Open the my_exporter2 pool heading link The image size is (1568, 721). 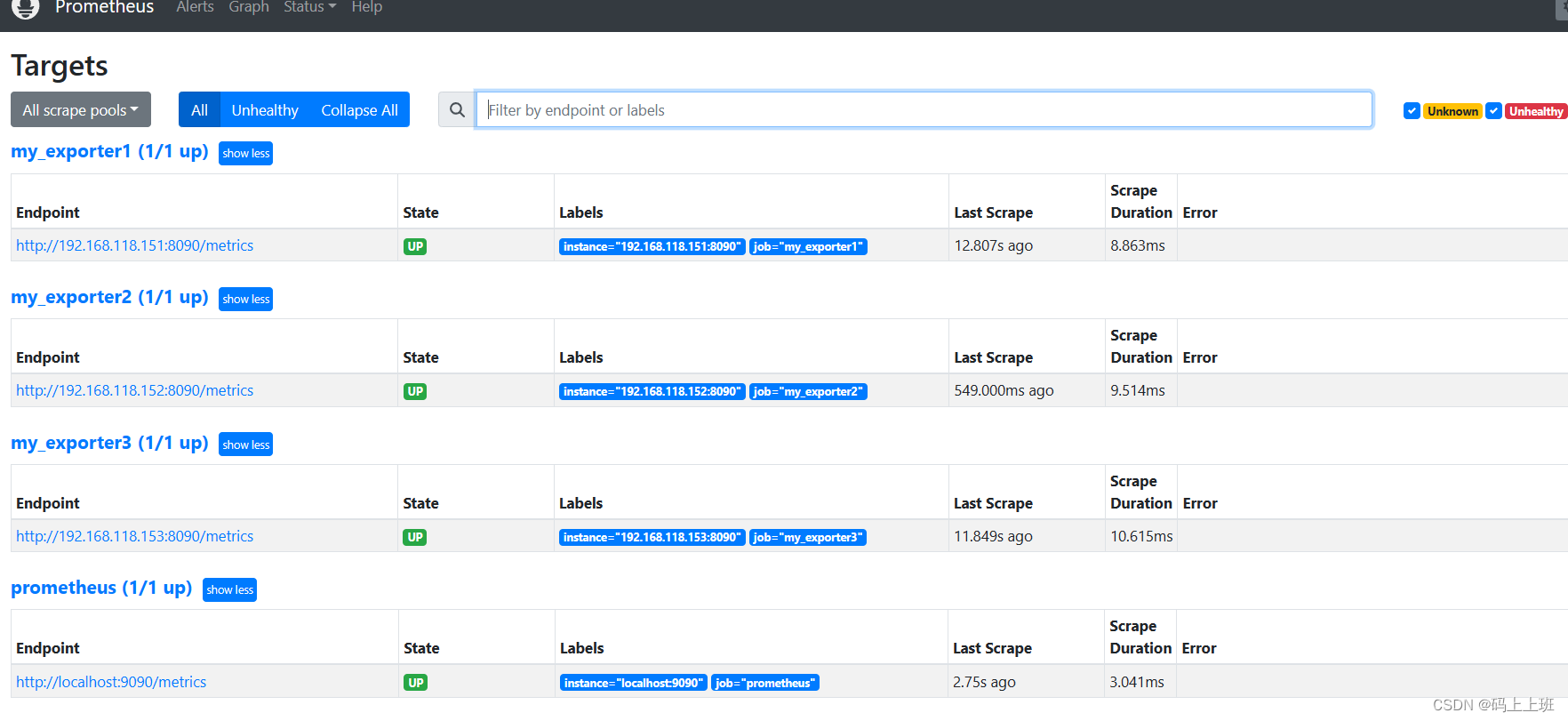[x=109, y=297]
